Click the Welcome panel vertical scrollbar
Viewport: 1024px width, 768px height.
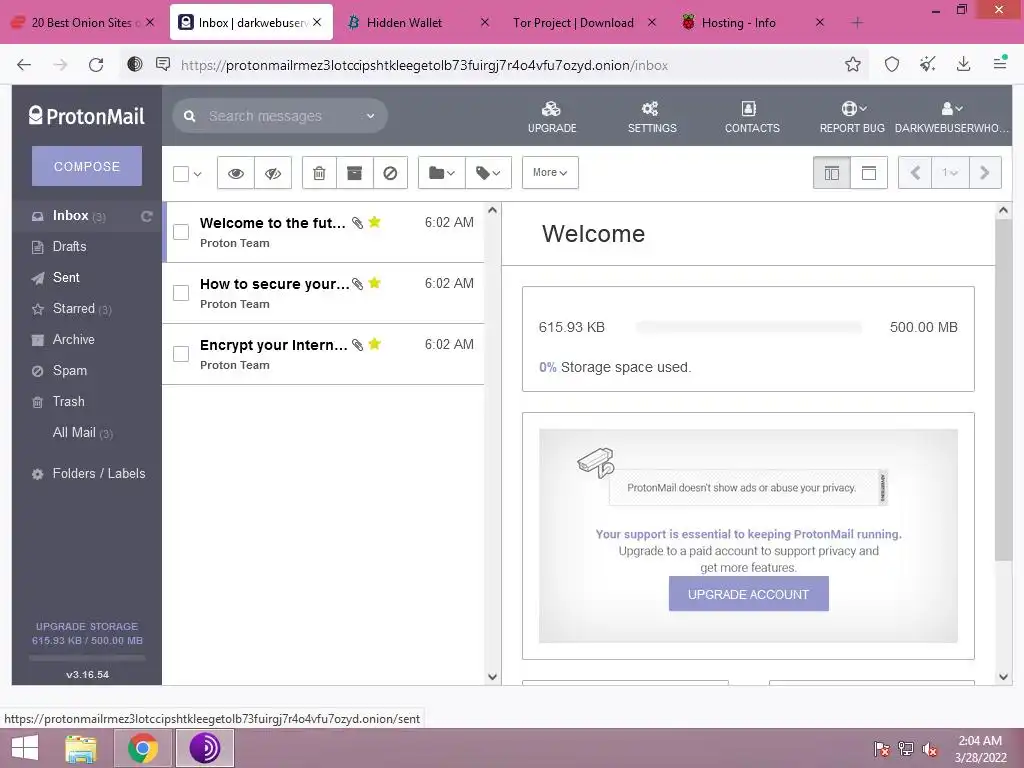coord(1003,389)
